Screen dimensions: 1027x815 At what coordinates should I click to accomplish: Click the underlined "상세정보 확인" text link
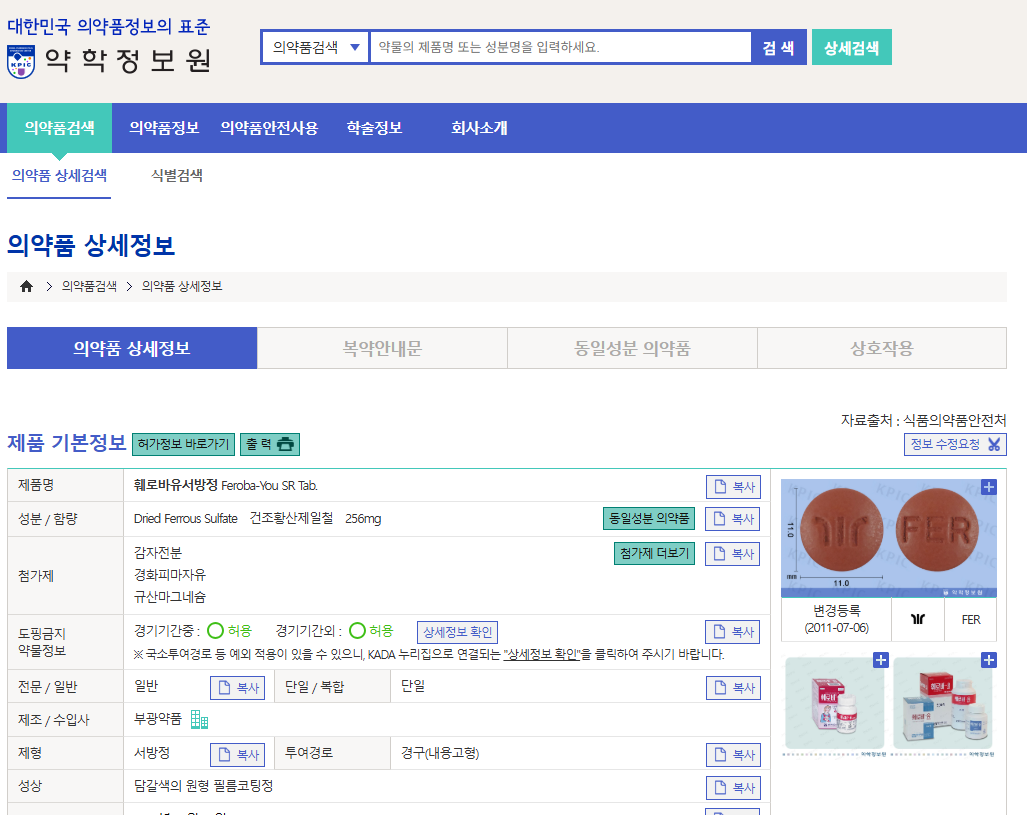pyautogui.click(x=542, y=654)
